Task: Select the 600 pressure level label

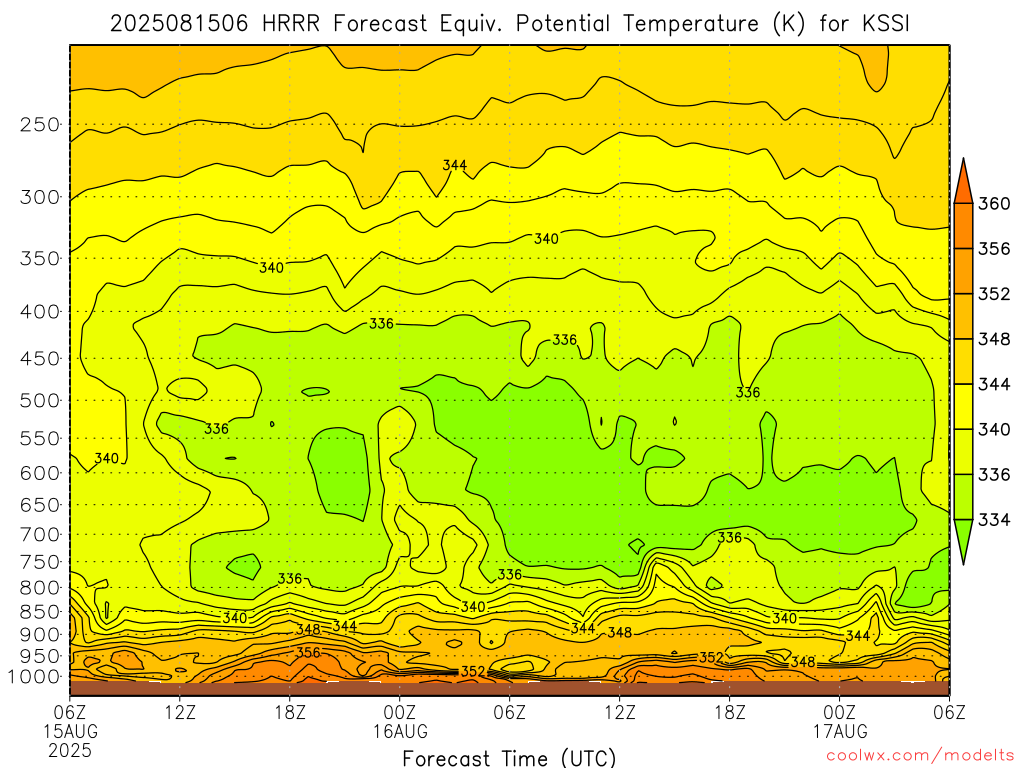Action: click(x=40, y=473)
